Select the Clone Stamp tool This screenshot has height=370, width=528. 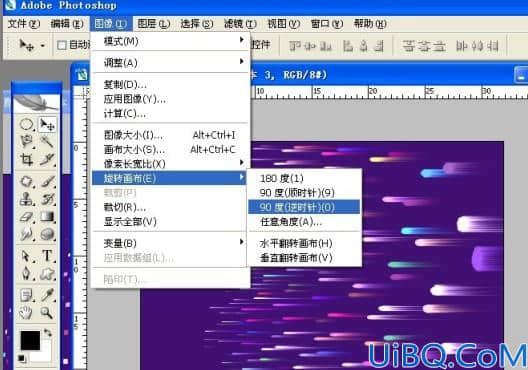pyautogui.click(x=26, y=199)
